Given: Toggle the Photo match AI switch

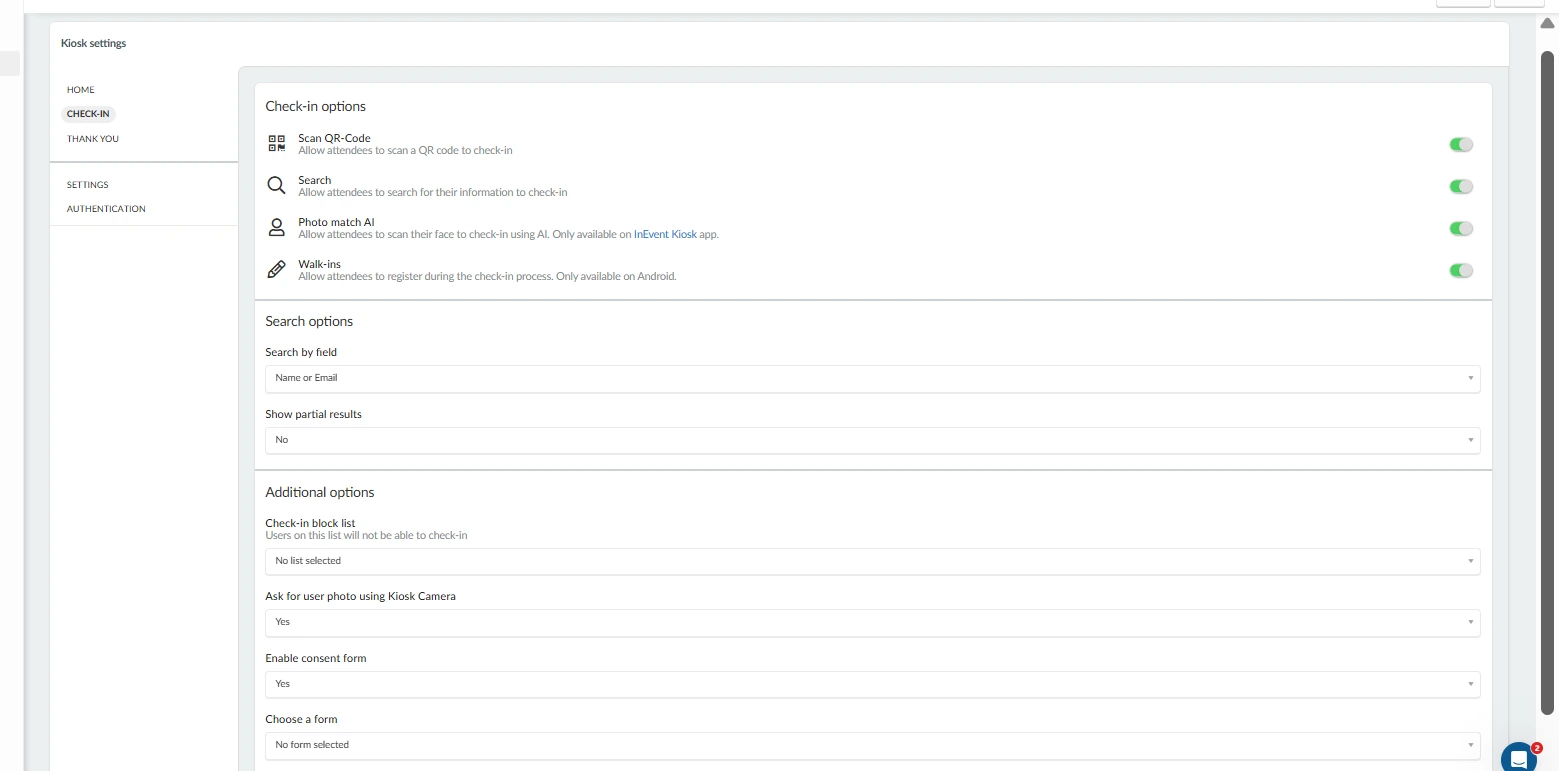Looking at the screenshot, I should (1461, 228).
